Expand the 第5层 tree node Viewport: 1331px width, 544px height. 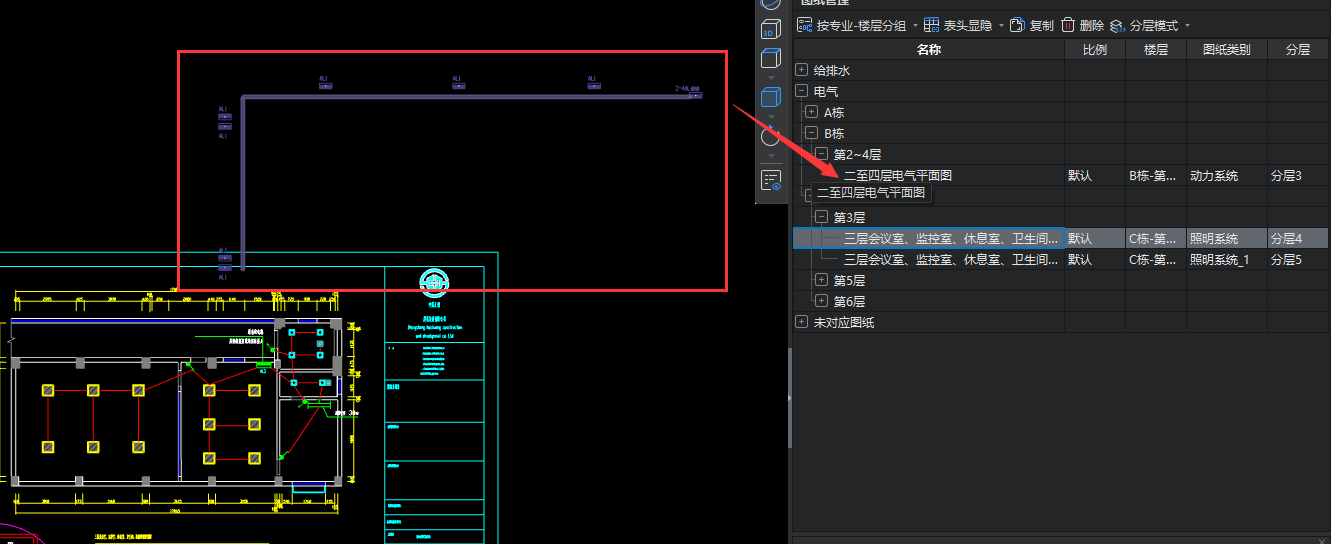pyautogui.click(x=821, y=280)
